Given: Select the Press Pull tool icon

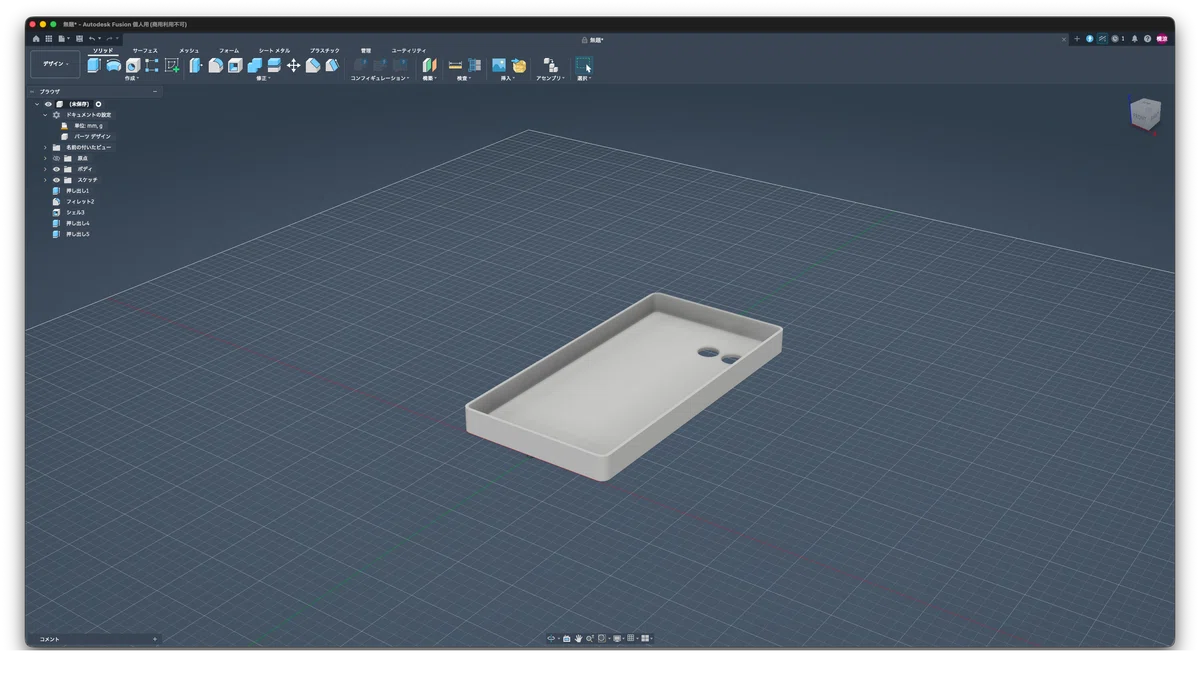Looking at the screenshot, I should pos(196,65).
